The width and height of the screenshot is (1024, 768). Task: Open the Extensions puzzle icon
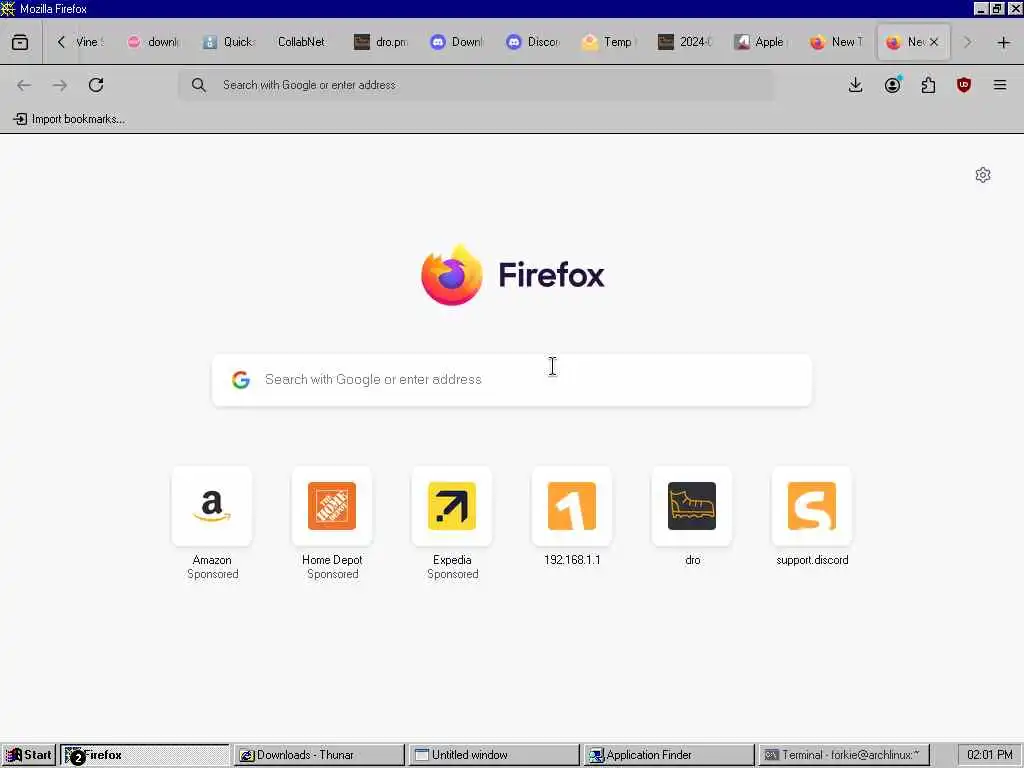[x=928, y=85]
